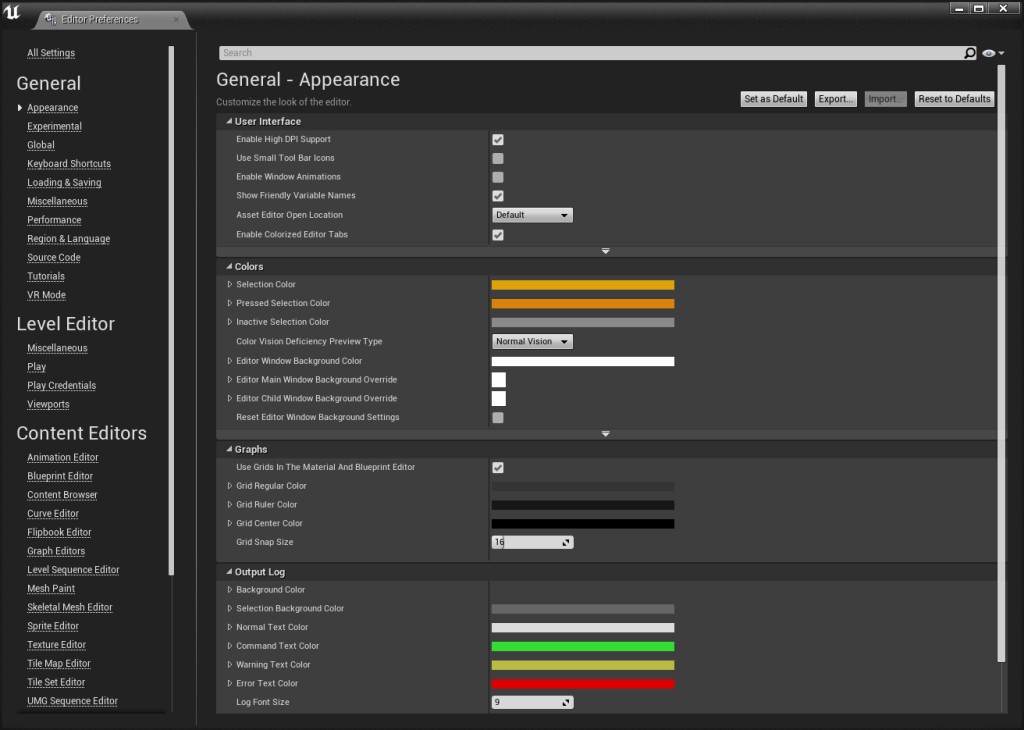Click the red Error Text Color swatch
Viewport: 1024px width, 730px height.
pos(583,684)
